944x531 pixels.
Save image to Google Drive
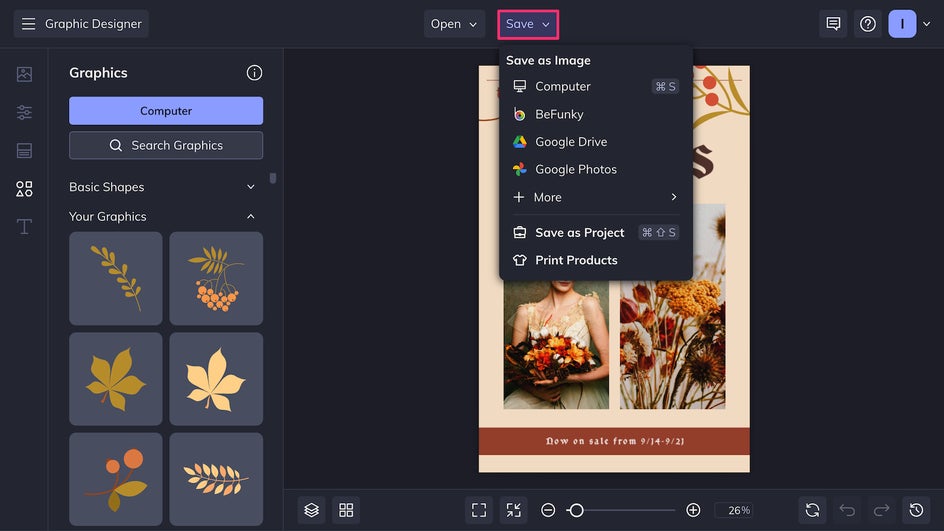(x=595, y=141)
